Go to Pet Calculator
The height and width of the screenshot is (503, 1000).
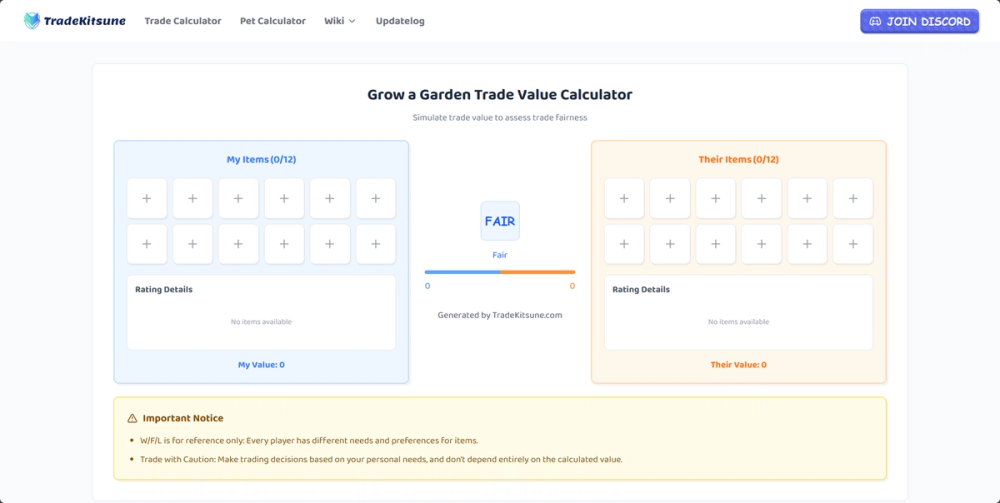[x=273, y=21]
